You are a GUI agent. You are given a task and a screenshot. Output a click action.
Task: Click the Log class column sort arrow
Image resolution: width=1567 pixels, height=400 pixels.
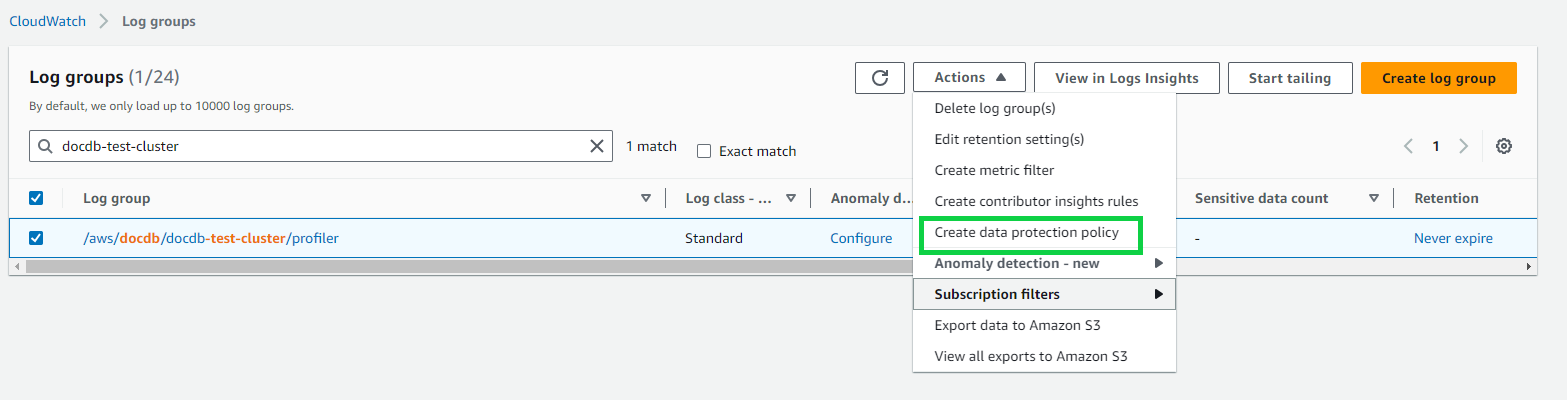coord(791,198)
